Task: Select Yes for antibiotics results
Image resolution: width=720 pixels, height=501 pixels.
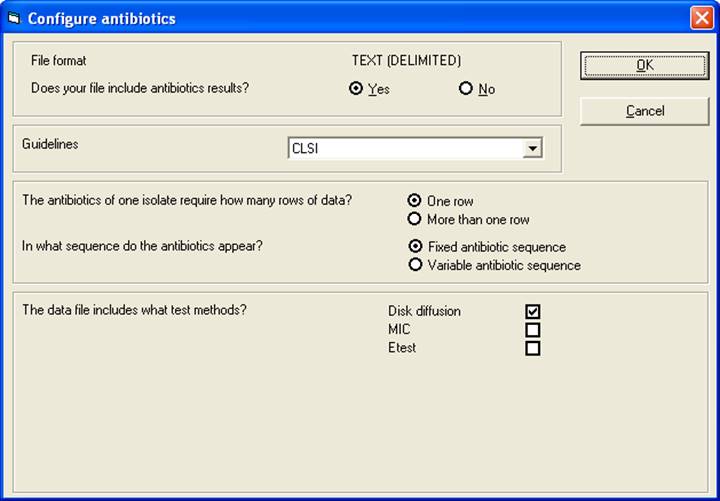Action: (x=356, y=88)
